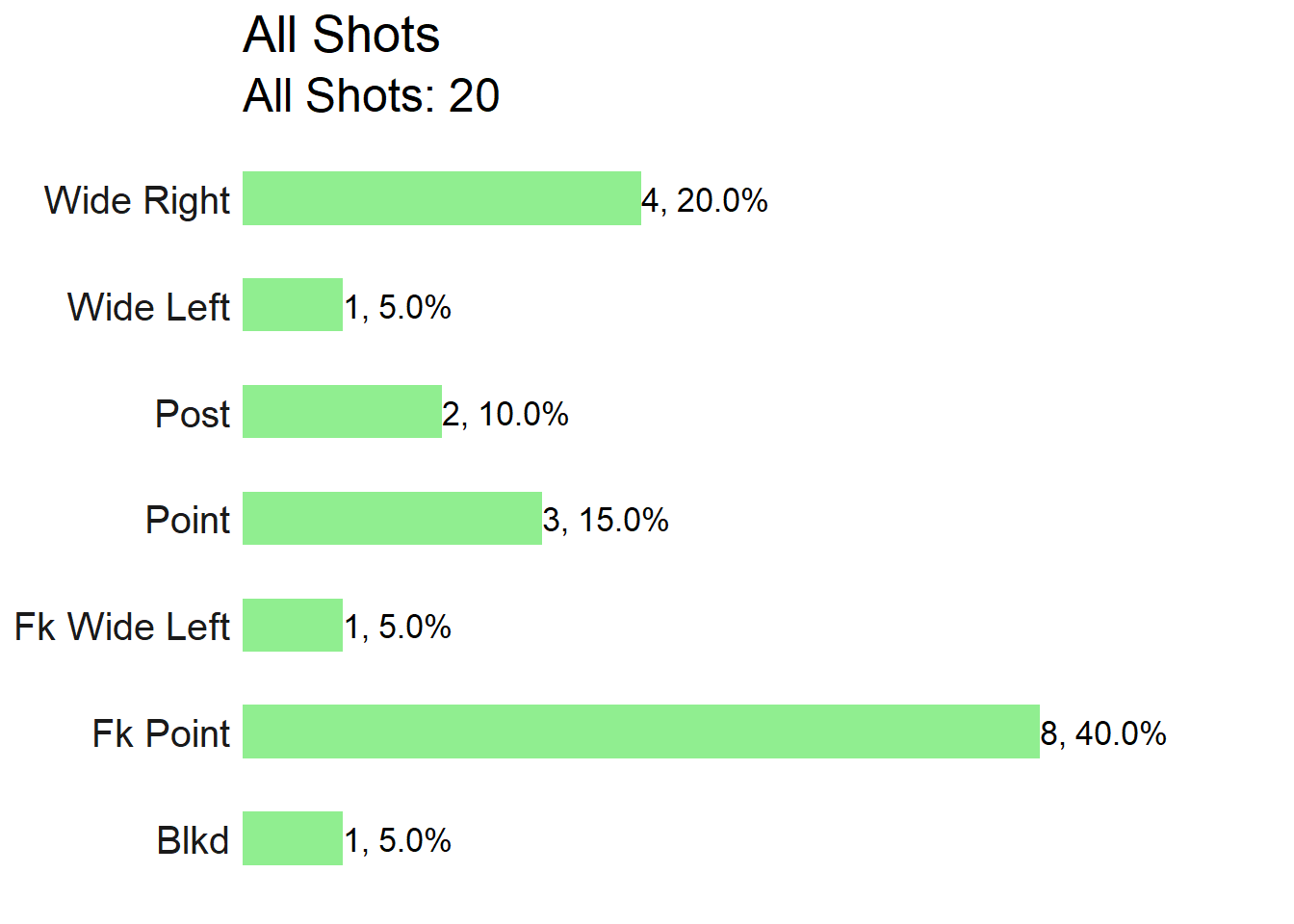
Task: Click the Wide Right bar
Action: pos(442,198)
